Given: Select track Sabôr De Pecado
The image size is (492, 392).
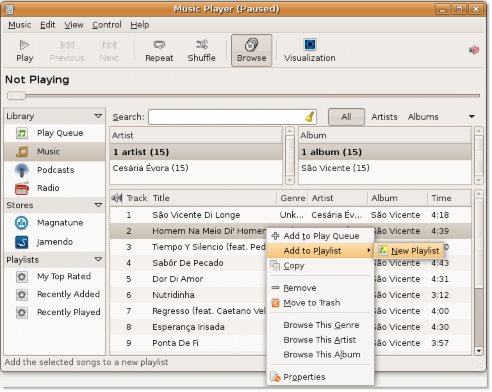Looking at the screenshot, I should 188,263.
